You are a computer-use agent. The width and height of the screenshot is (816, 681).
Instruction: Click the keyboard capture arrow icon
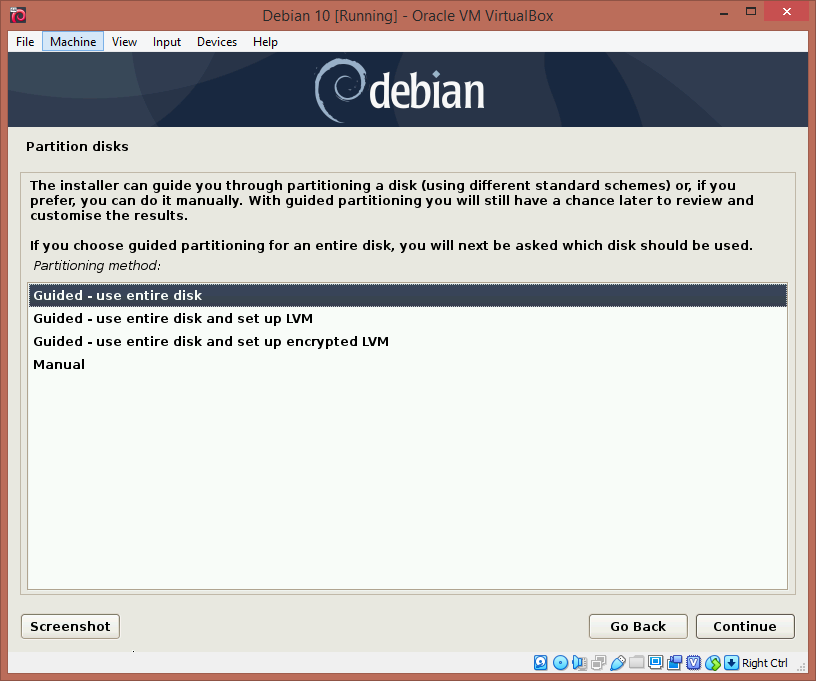click(731, 662)
